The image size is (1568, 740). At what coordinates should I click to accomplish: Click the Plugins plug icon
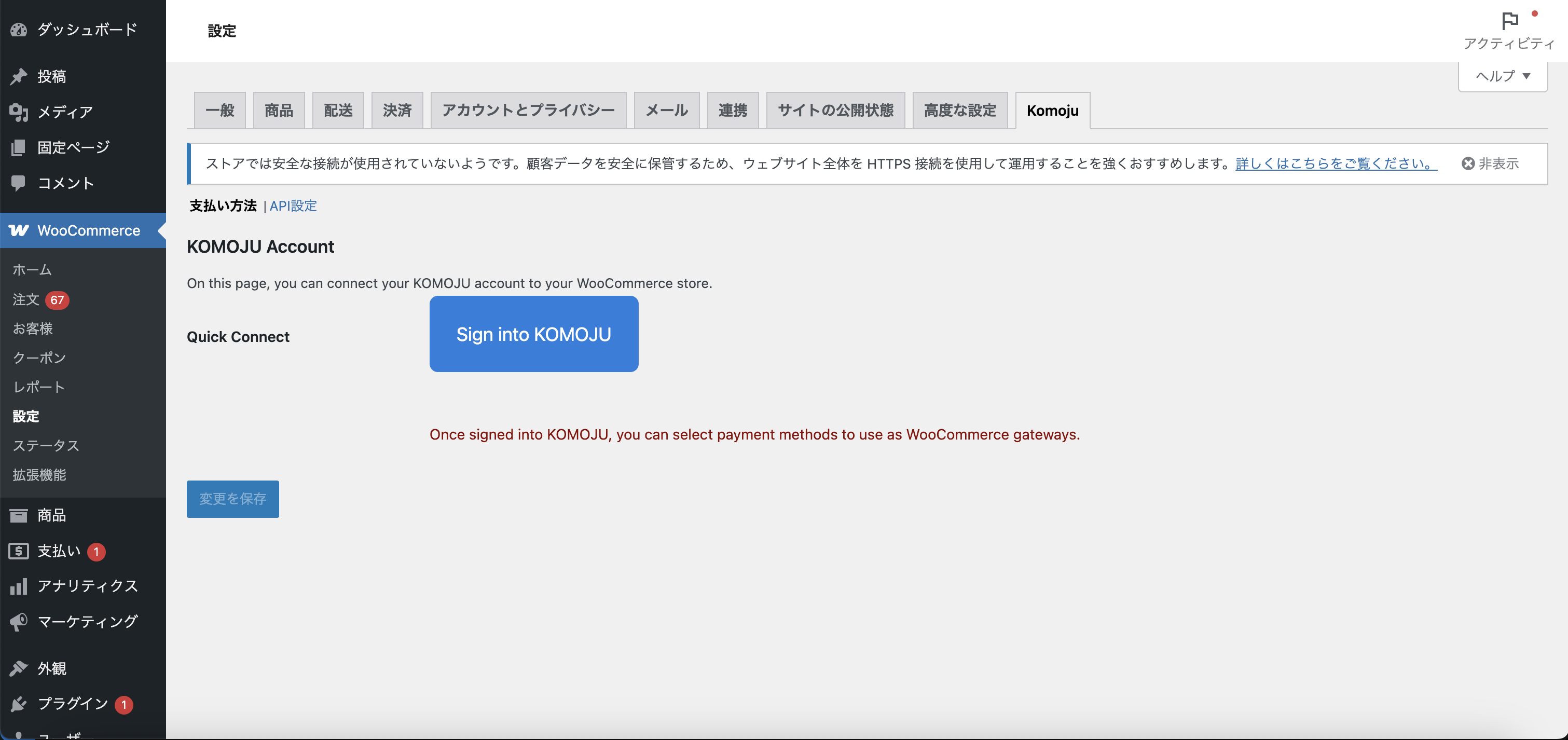pos(18,704)
